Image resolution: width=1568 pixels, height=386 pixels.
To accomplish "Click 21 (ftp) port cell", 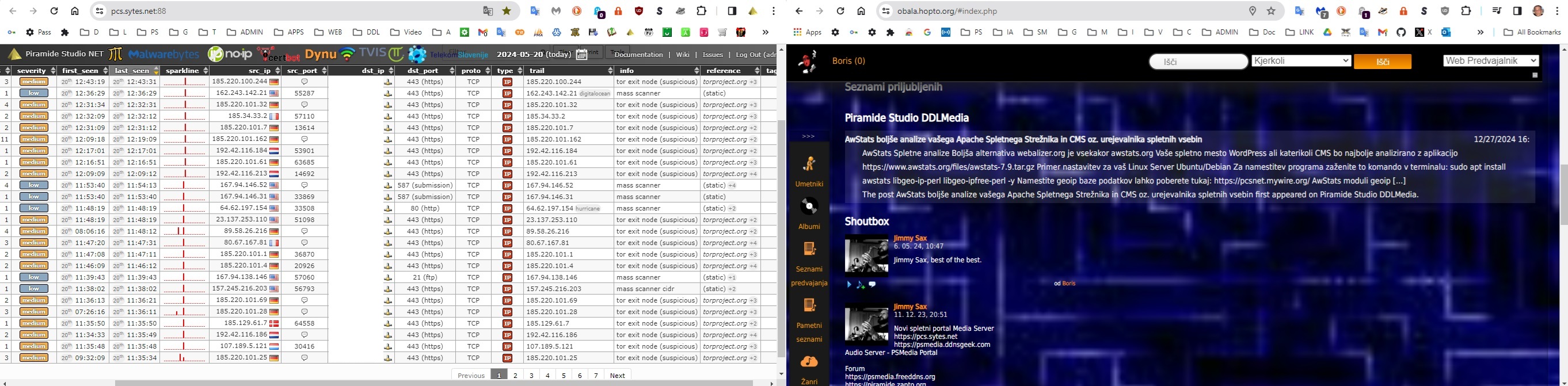I will point(425,277).
